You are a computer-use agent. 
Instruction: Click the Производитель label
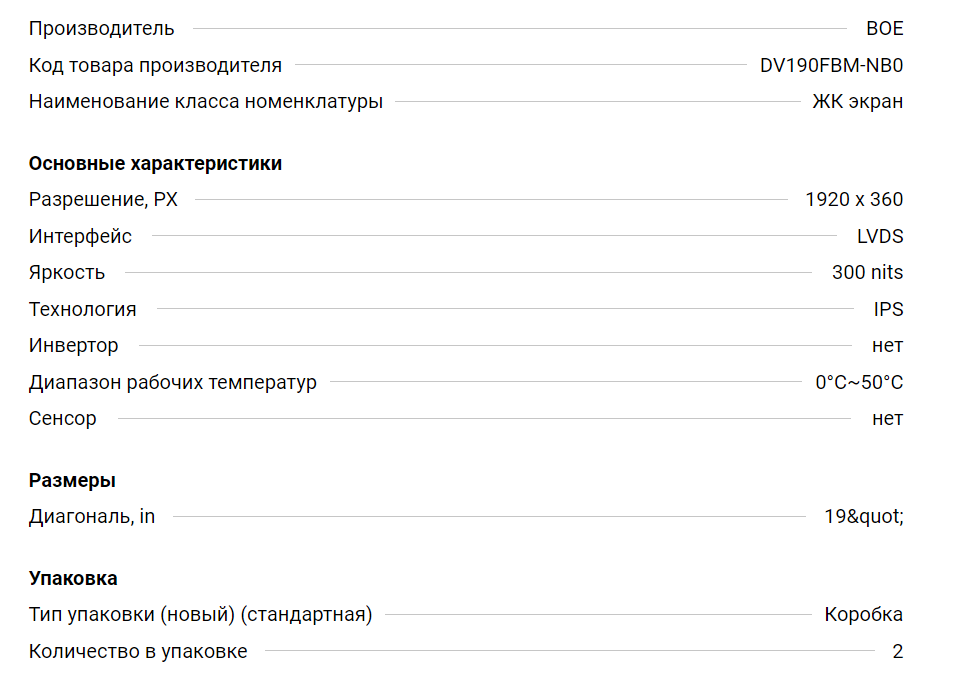click(101, 29)
